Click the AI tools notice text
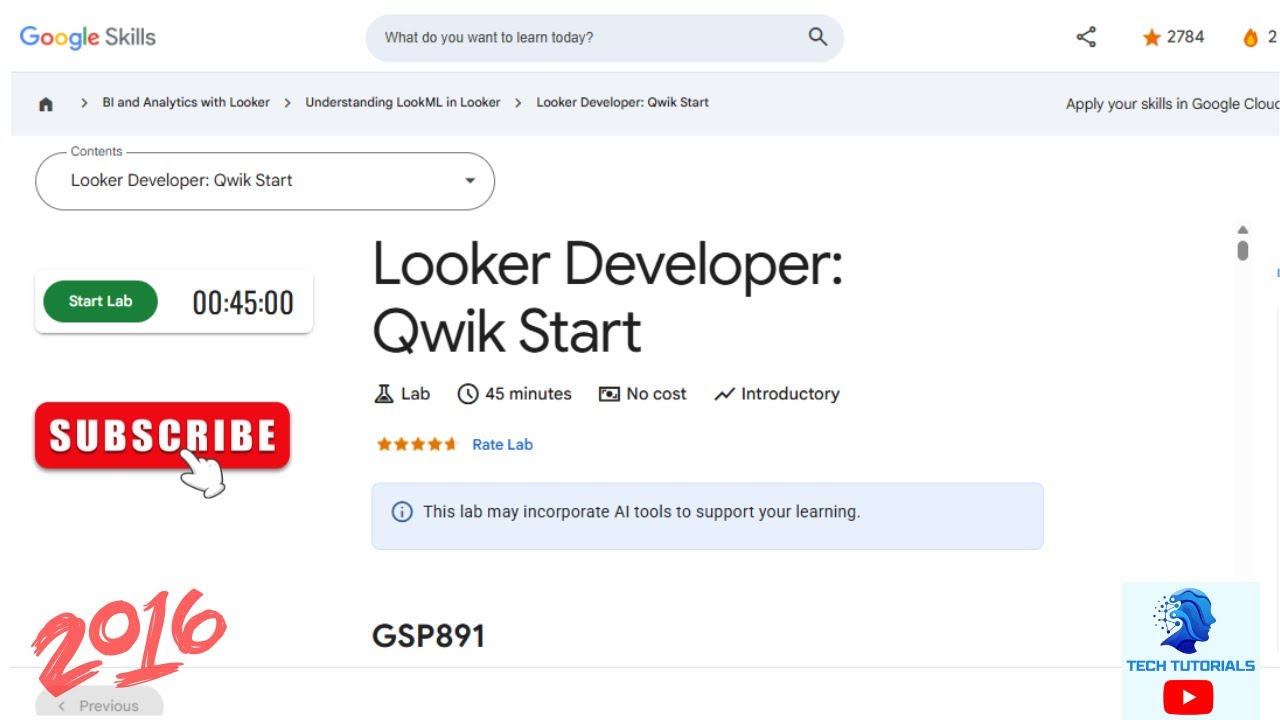Screen dimensions: 1280x720 (x=641, y=512)
